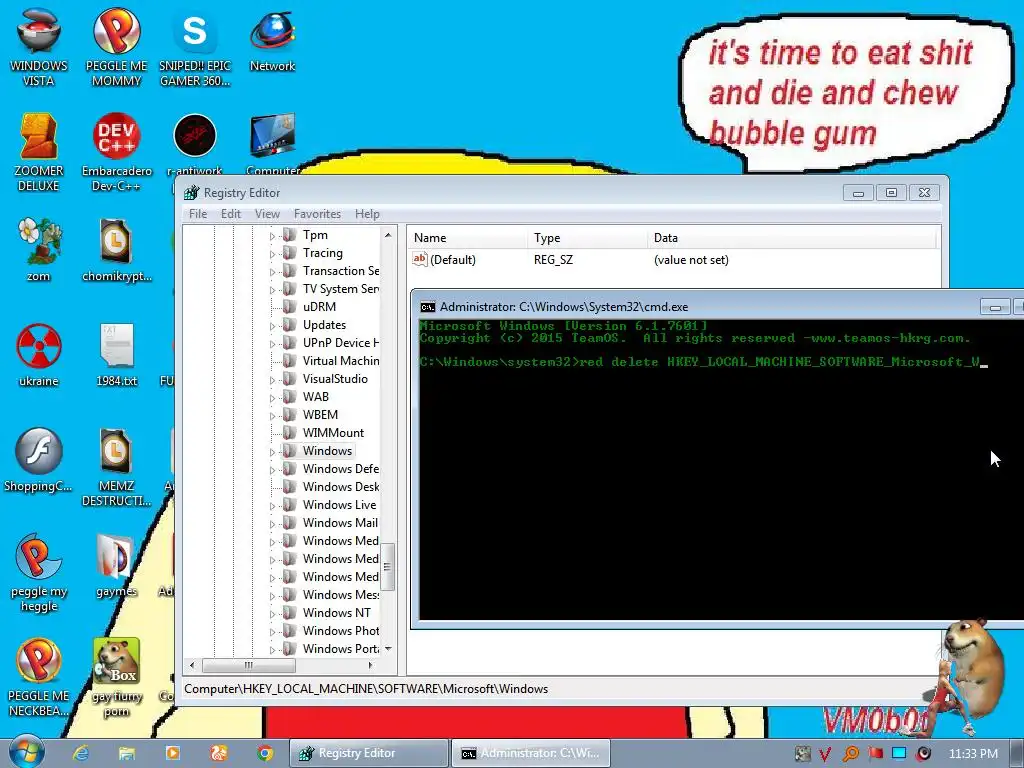
Task: Select the WIMMount key in tree
Action: coord(333,433)
